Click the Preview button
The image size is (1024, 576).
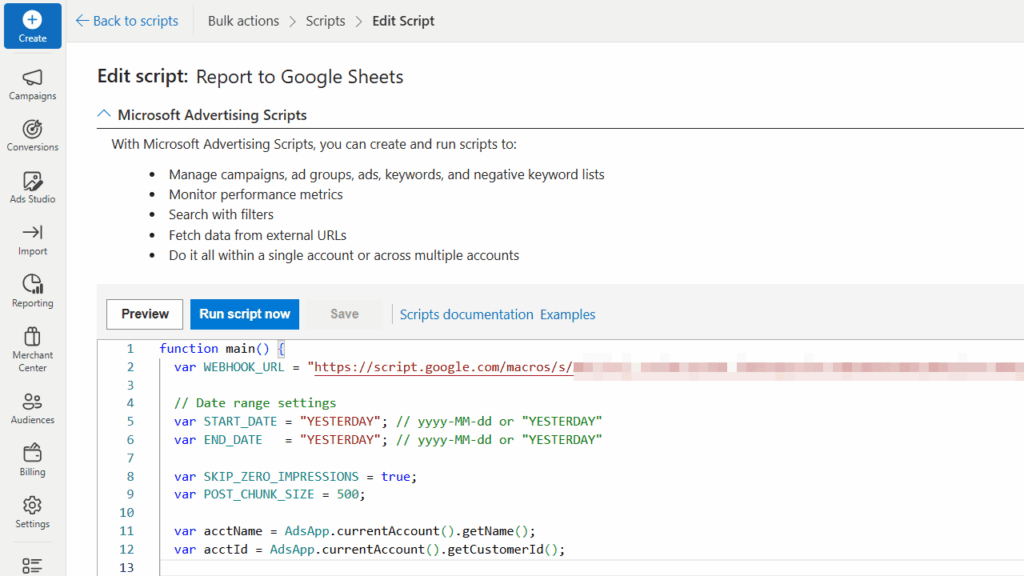point(144,314)
